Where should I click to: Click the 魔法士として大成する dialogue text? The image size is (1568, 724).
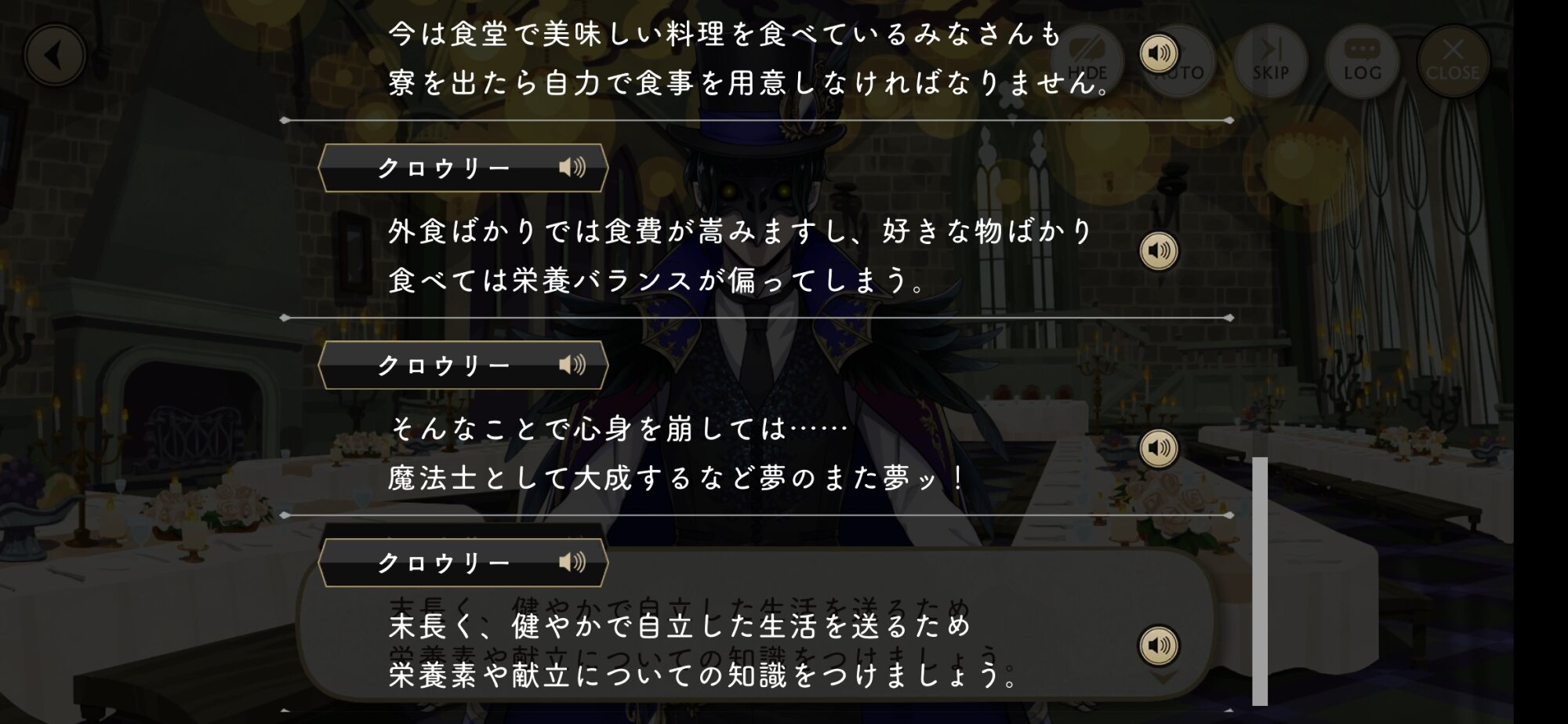pos(677,478)
